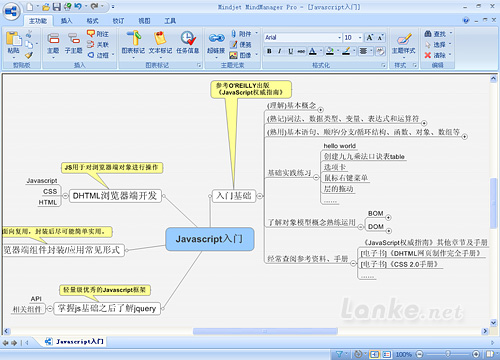Select the 掌握js基础之后了解jquery topic
The height and width of the screenshot is (360, 500).
click(x=107, y=308)
